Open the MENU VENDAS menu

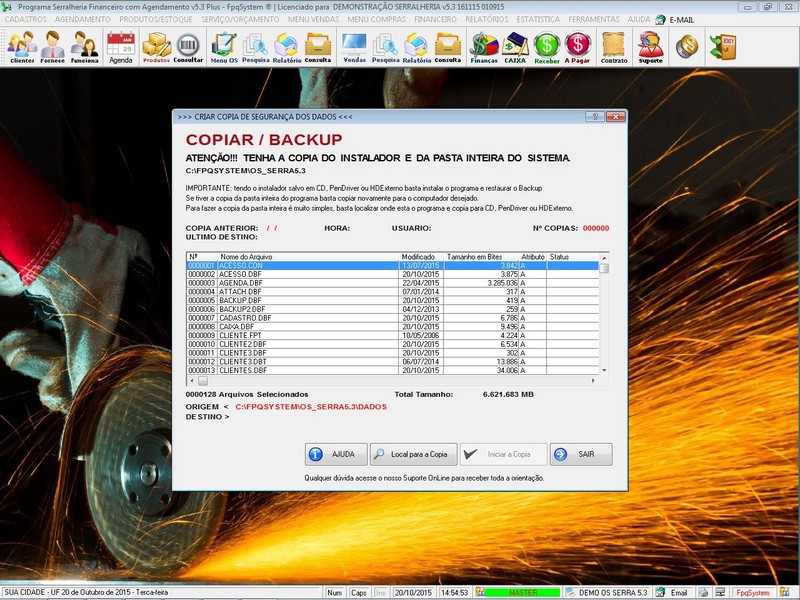[313, 19]
